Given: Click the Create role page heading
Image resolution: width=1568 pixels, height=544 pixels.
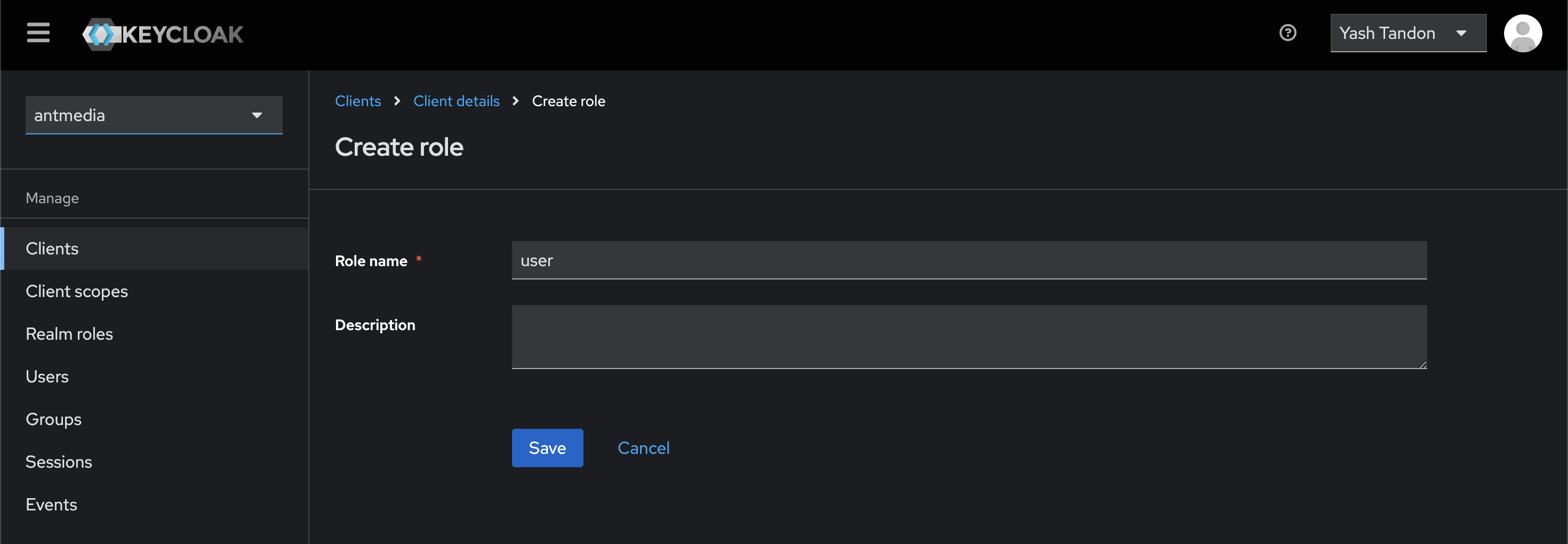Looking at the screenshot, I should pyautogui.click(x=399, y=147).
